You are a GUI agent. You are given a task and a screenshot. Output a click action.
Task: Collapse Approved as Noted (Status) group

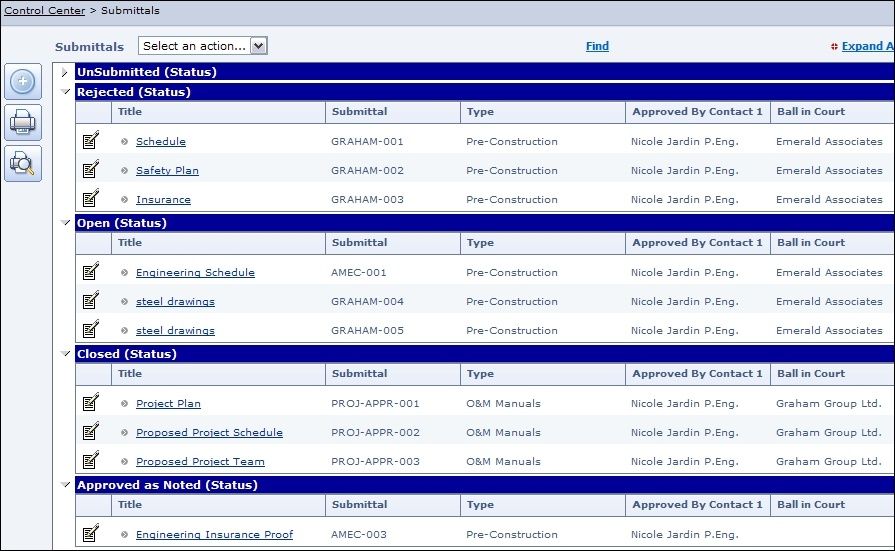tap(66, 485)
